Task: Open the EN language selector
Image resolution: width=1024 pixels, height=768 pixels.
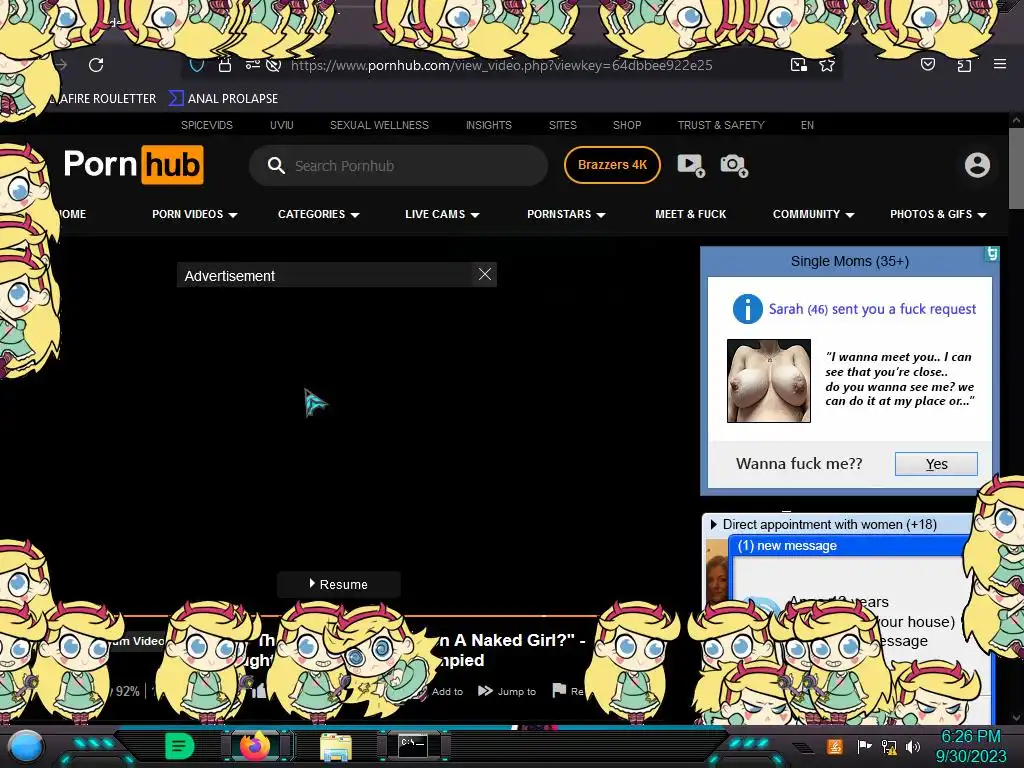Action: 807,125
